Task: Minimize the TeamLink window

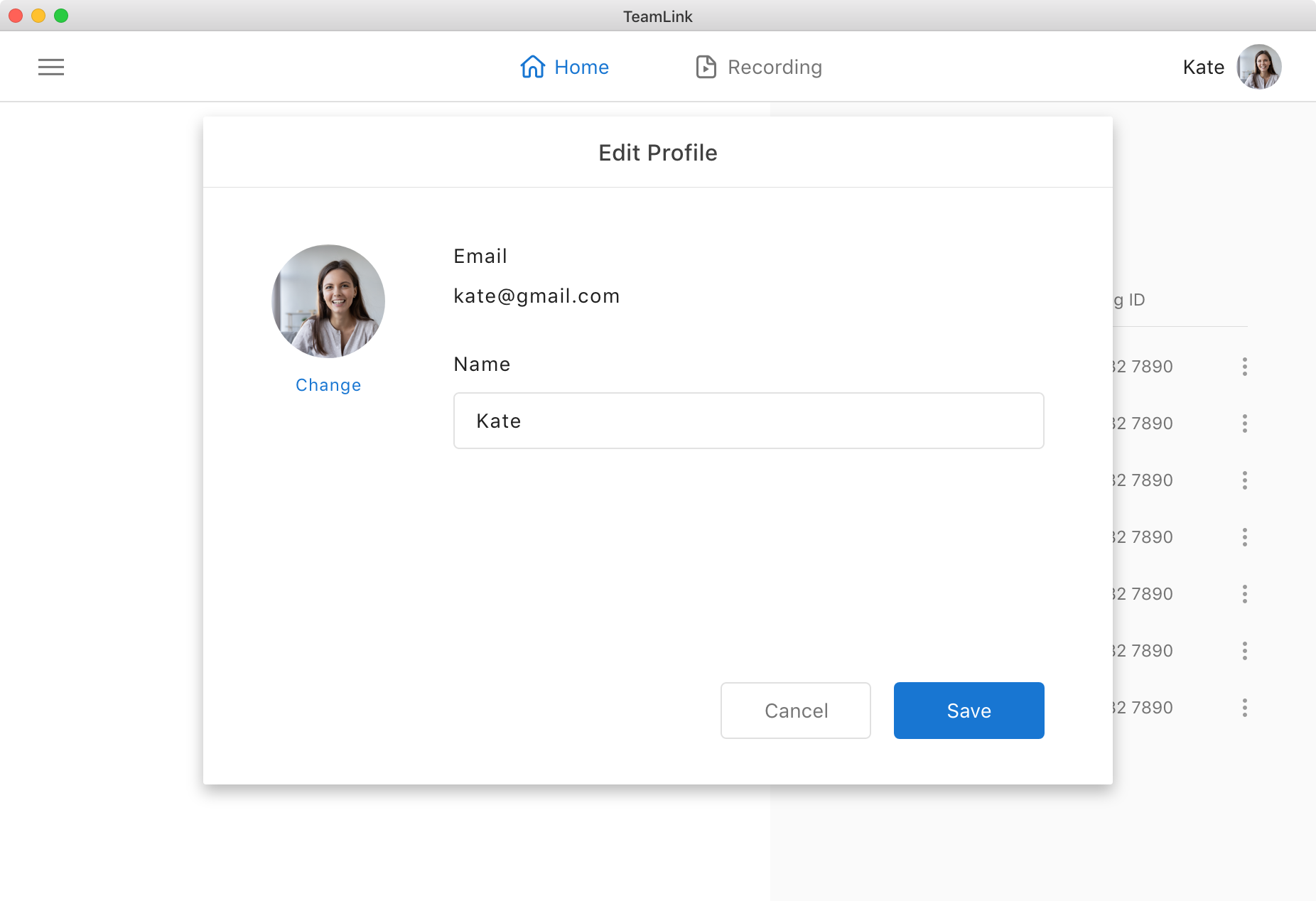Action: coord(38,16)
